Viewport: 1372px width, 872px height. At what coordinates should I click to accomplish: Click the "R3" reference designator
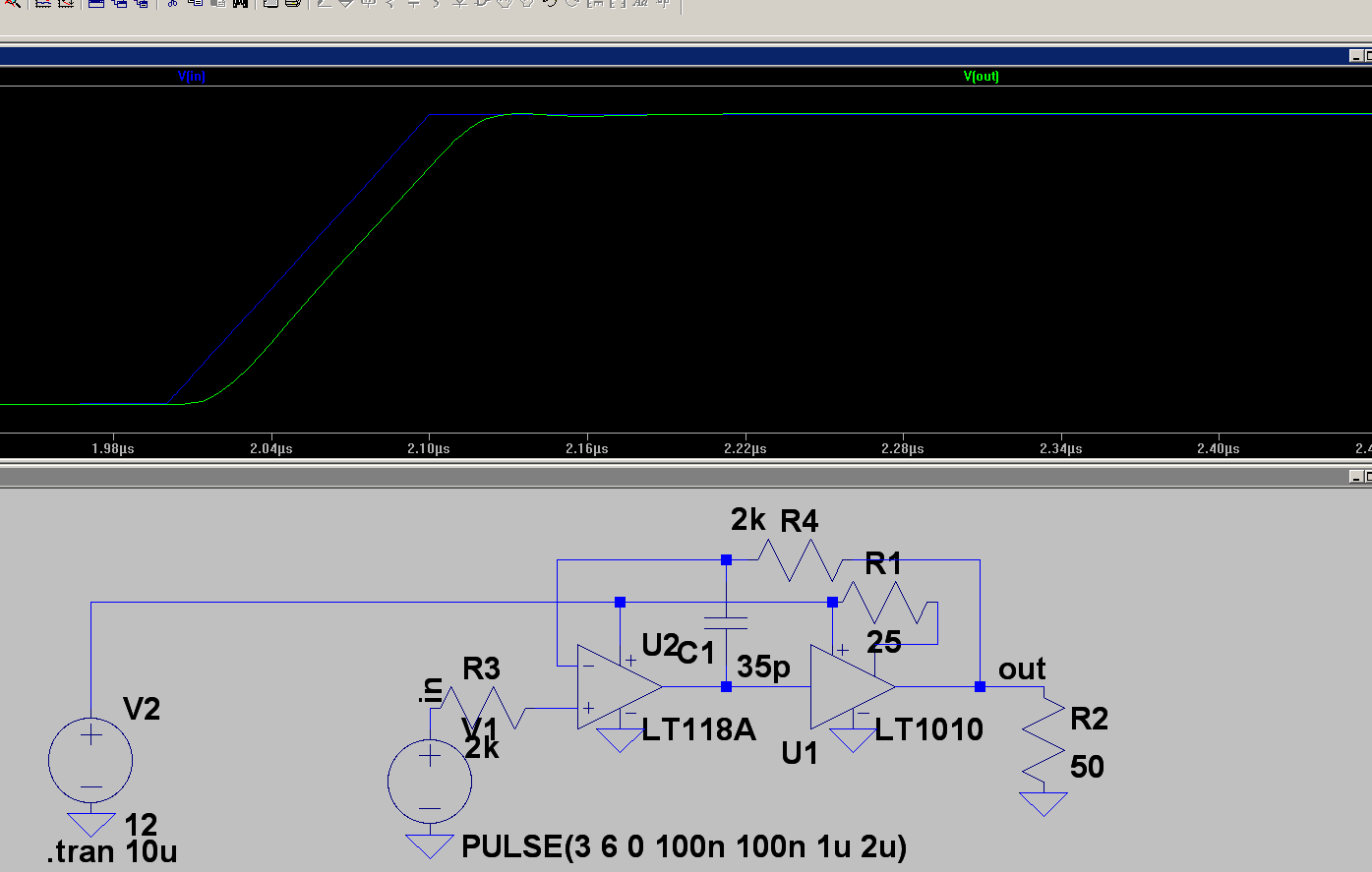482,669
